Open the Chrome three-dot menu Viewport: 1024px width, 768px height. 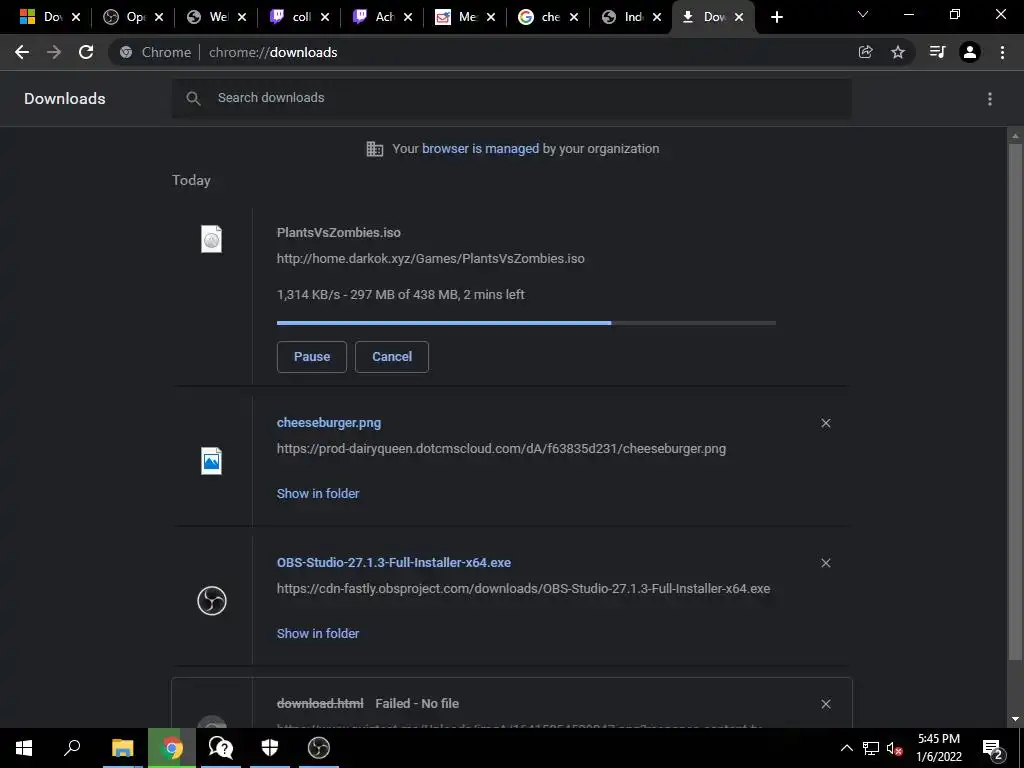(1002, 52)
